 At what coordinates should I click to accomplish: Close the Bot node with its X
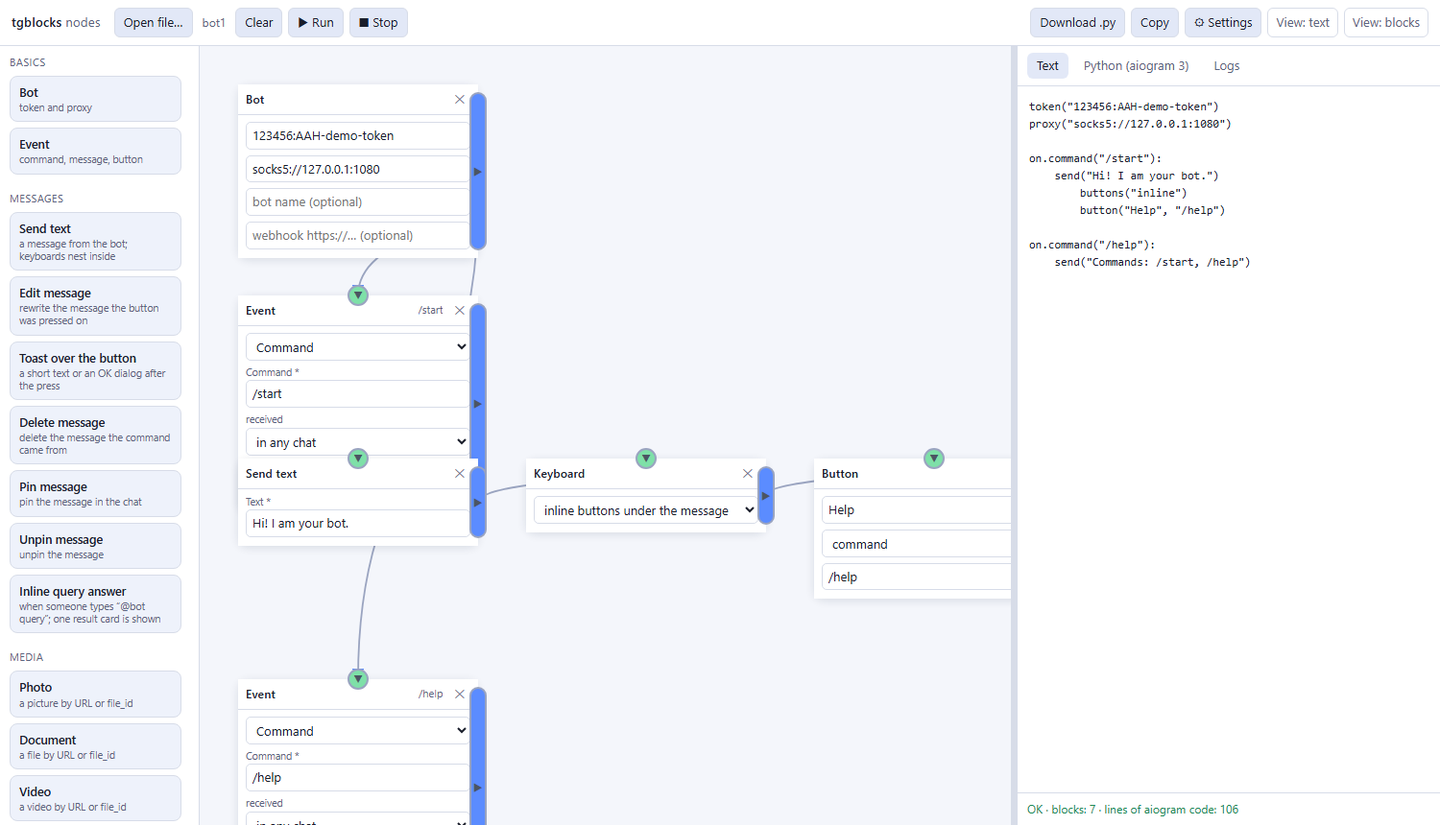point(460,99)
